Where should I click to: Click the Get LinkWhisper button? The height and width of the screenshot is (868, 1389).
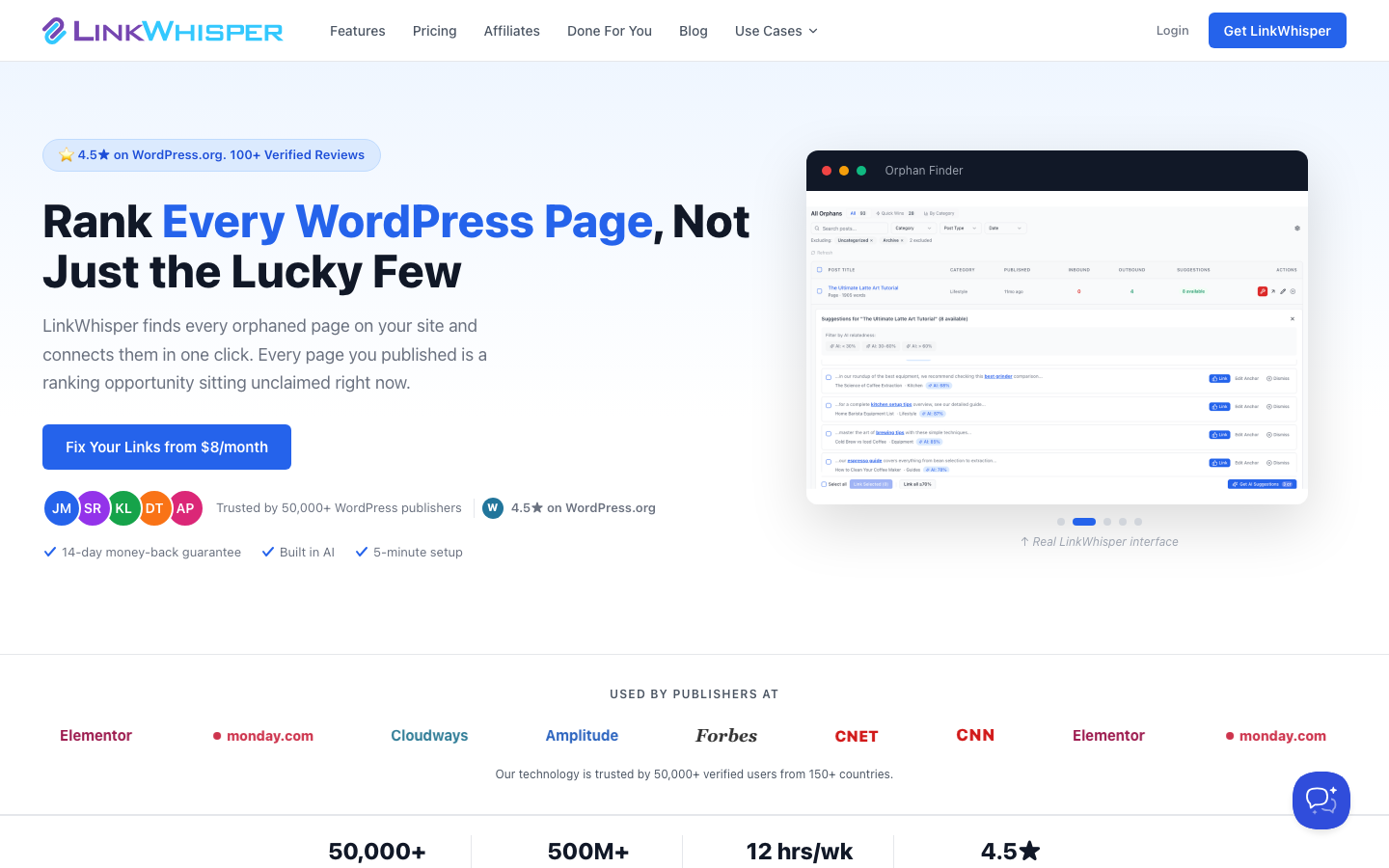pos(1277,31)
